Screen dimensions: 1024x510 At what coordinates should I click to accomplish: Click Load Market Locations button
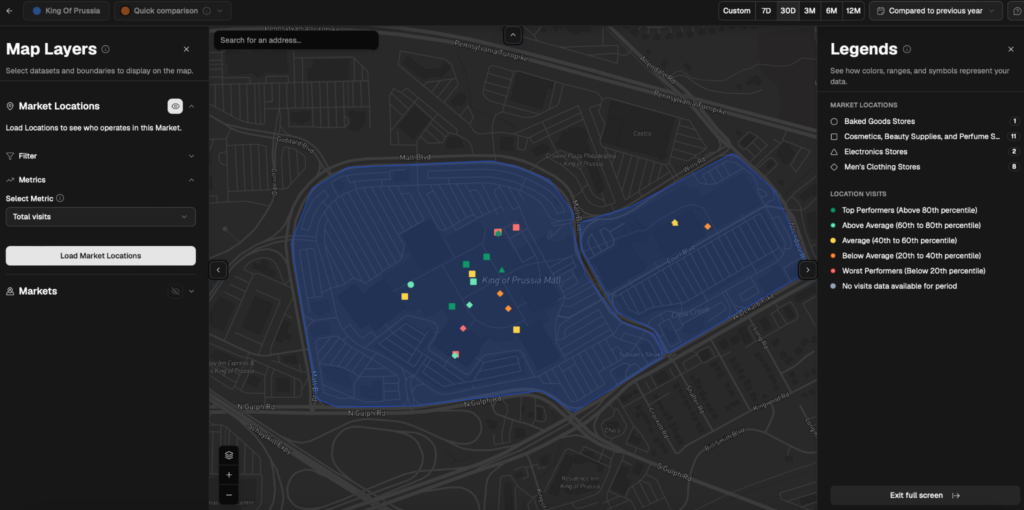click(101, 256)
